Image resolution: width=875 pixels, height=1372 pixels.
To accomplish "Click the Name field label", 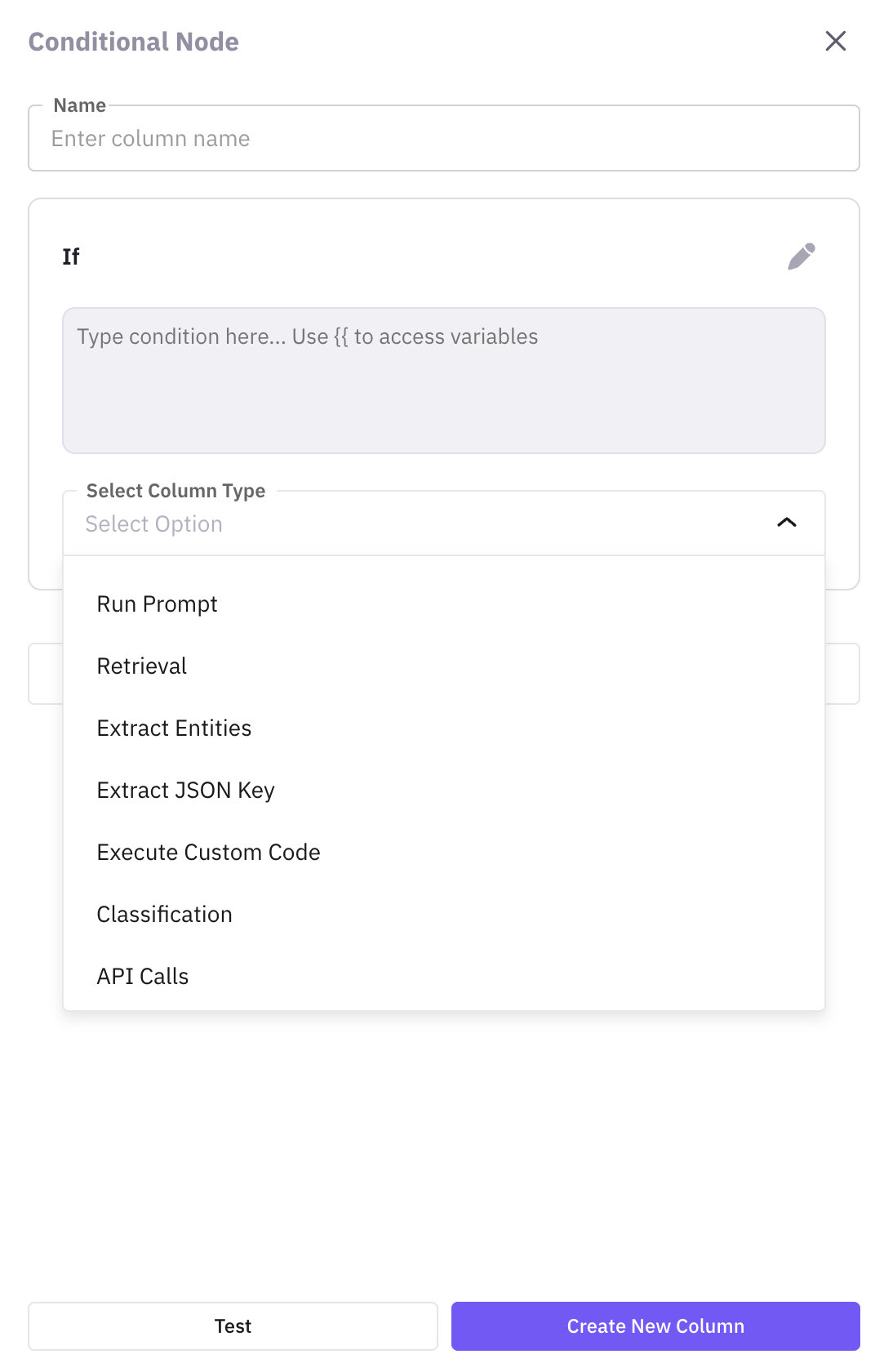I will click(80, 105).
